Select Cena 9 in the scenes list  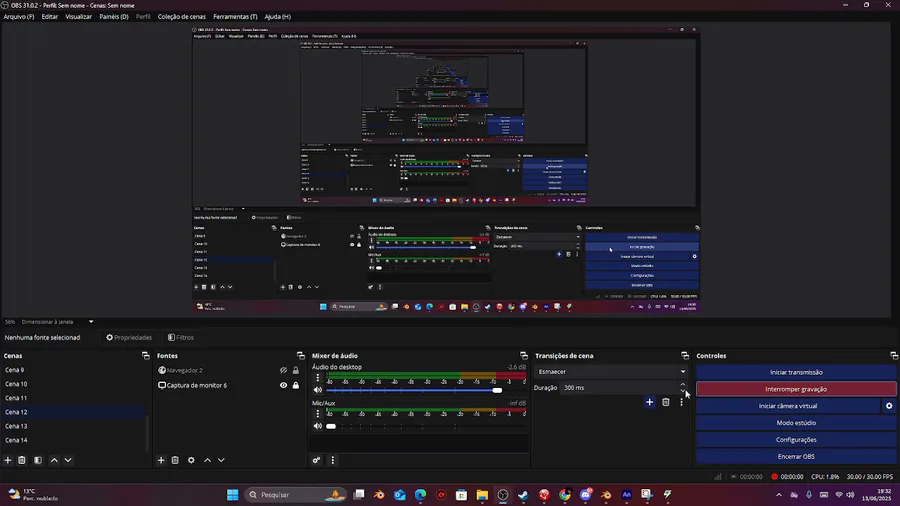[73, 370]
